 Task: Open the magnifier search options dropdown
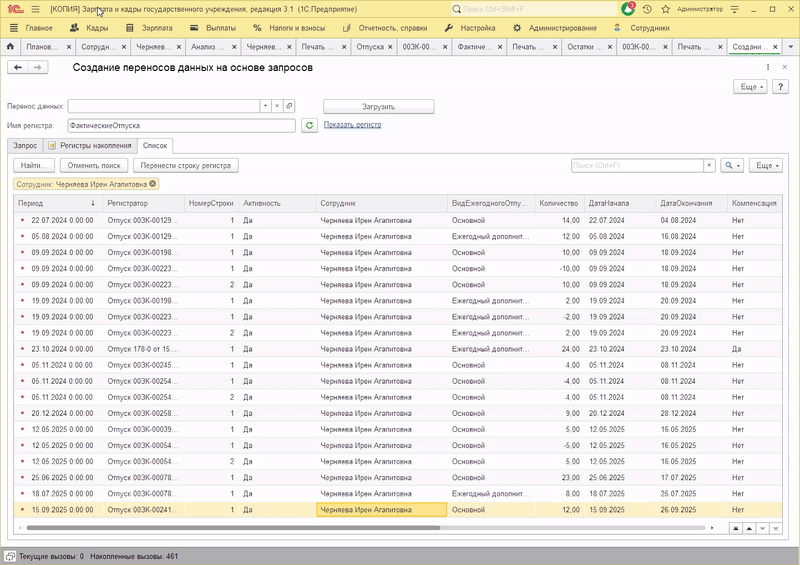pos(732,165)
